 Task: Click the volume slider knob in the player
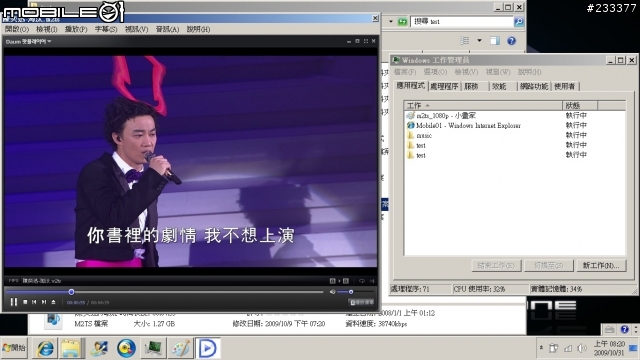point(351,292)
